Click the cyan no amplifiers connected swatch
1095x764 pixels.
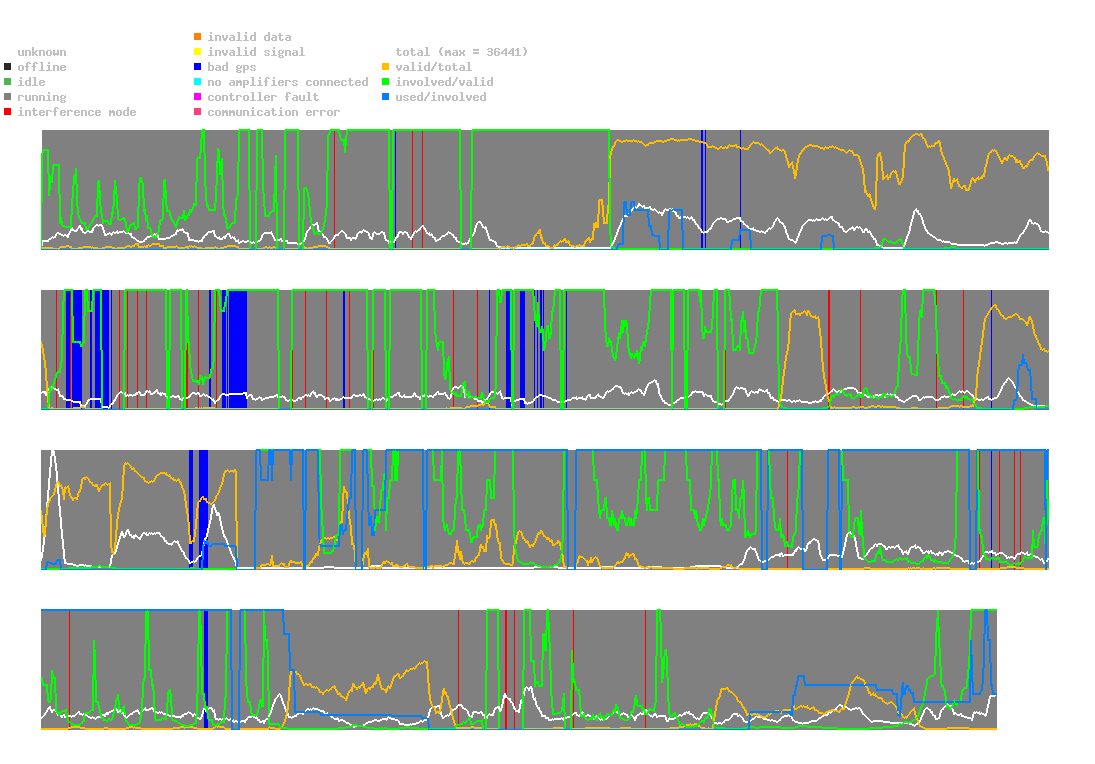(198, 82)
